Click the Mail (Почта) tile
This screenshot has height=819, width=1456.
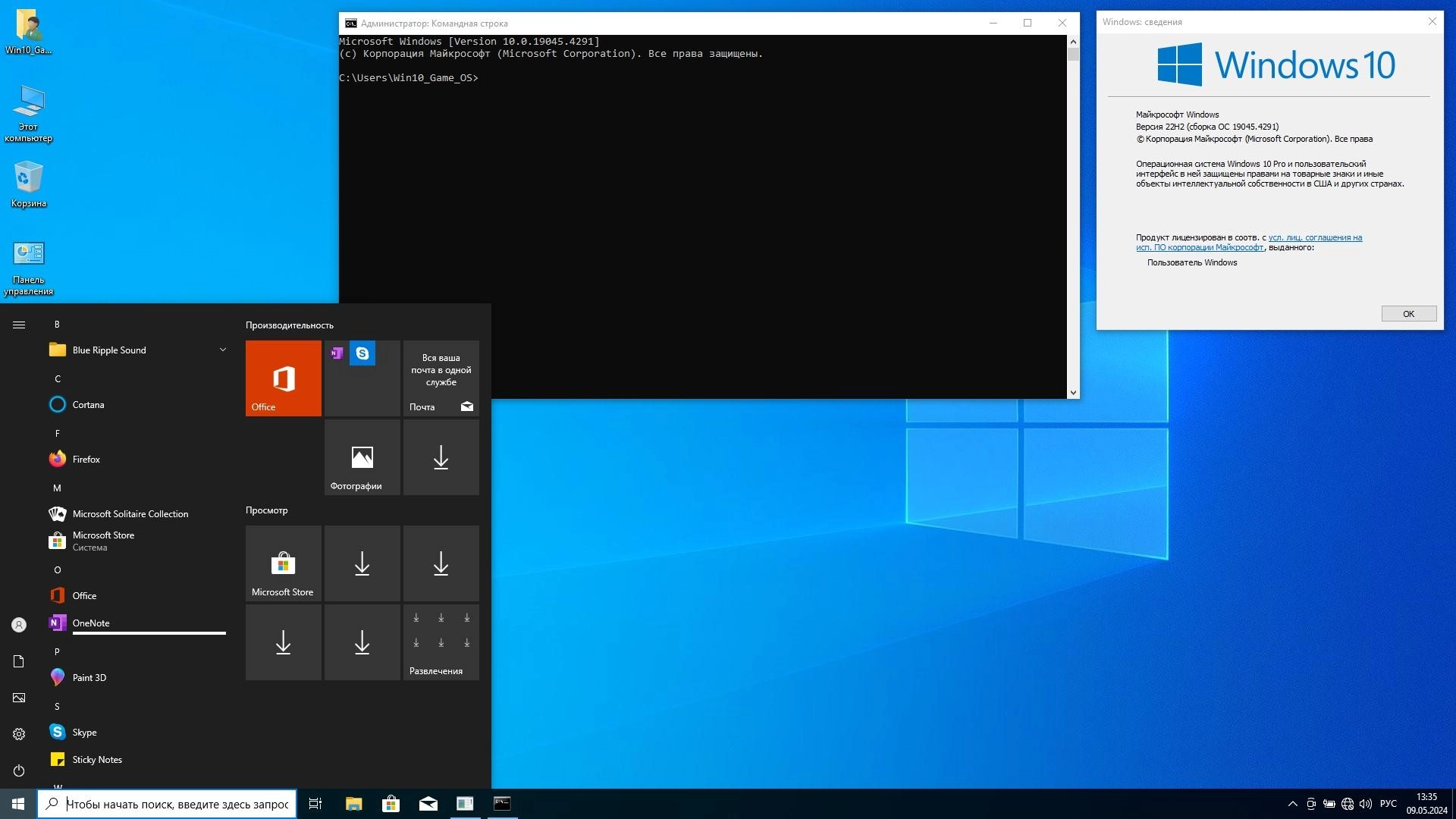pos(441,378)
